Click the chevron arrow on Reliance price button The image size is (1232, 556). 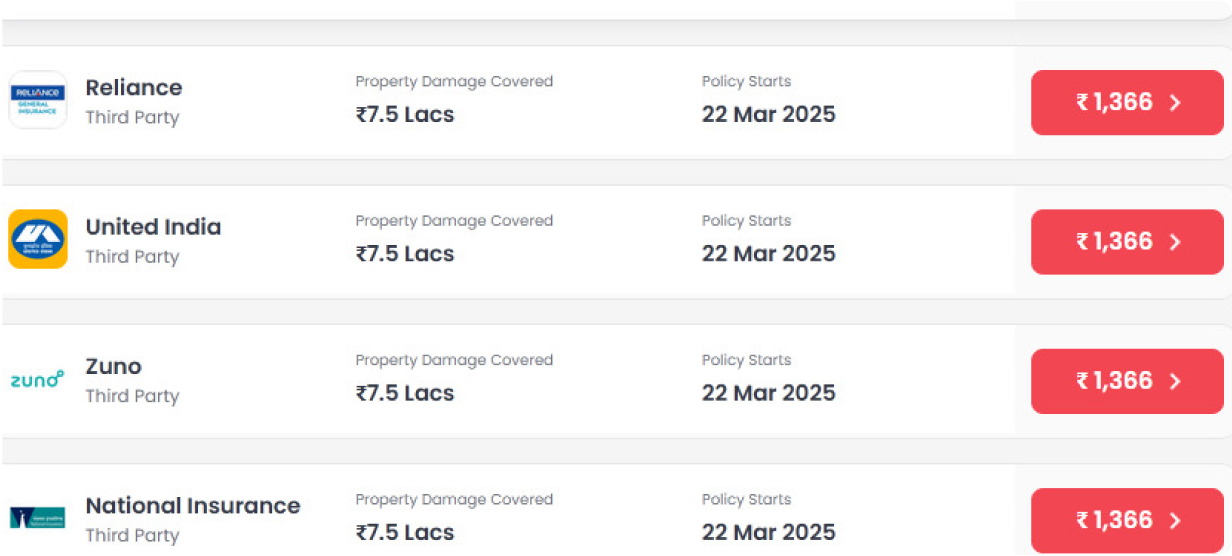pos(1175,102)
